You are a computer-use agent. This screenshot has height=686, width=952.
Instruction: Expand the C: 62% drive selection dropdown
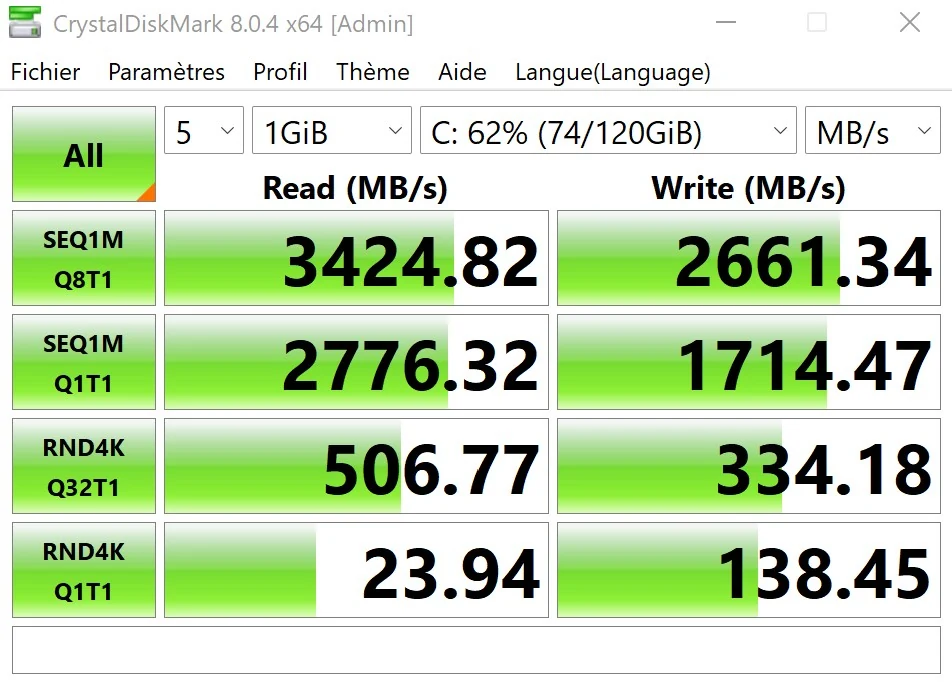click(x=608, y=131)
